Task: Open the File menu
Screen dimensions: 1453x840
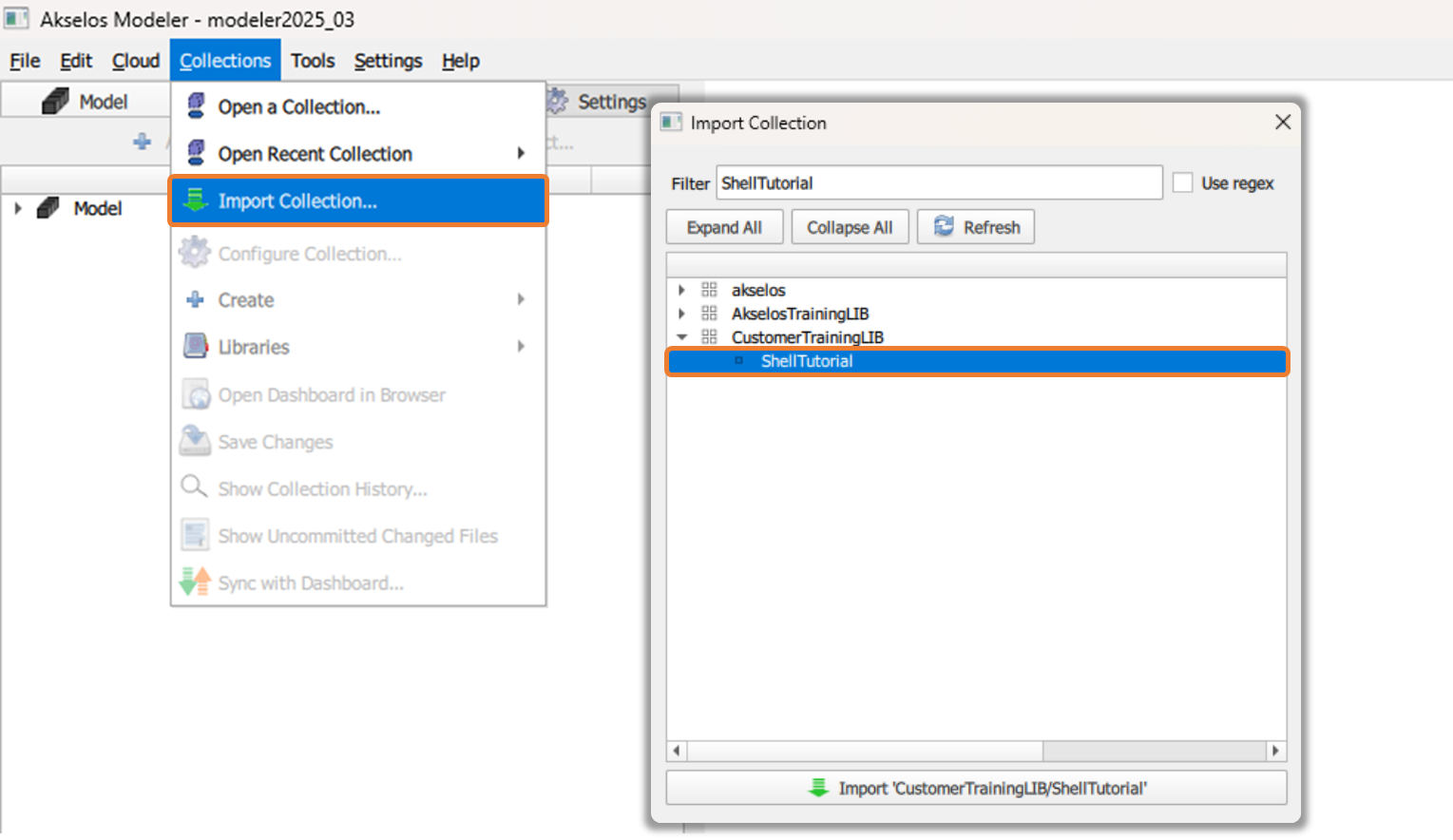Action: 25,61
